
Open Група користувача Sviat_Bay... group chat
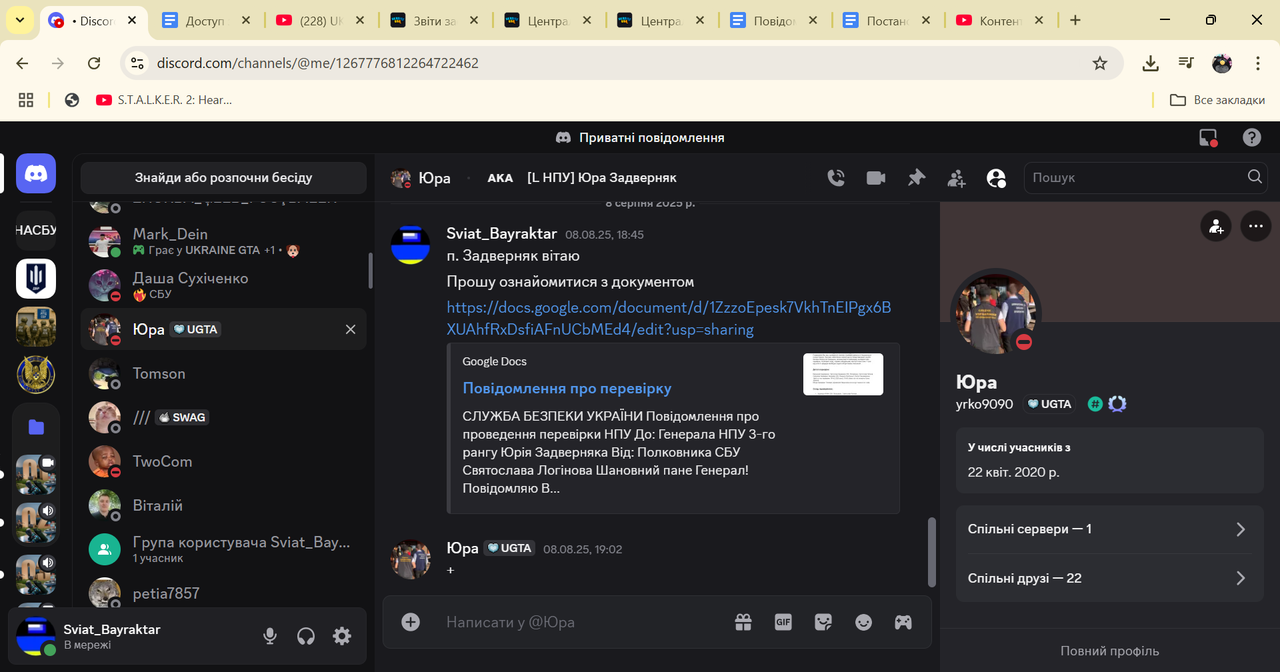tap(224, 549)
